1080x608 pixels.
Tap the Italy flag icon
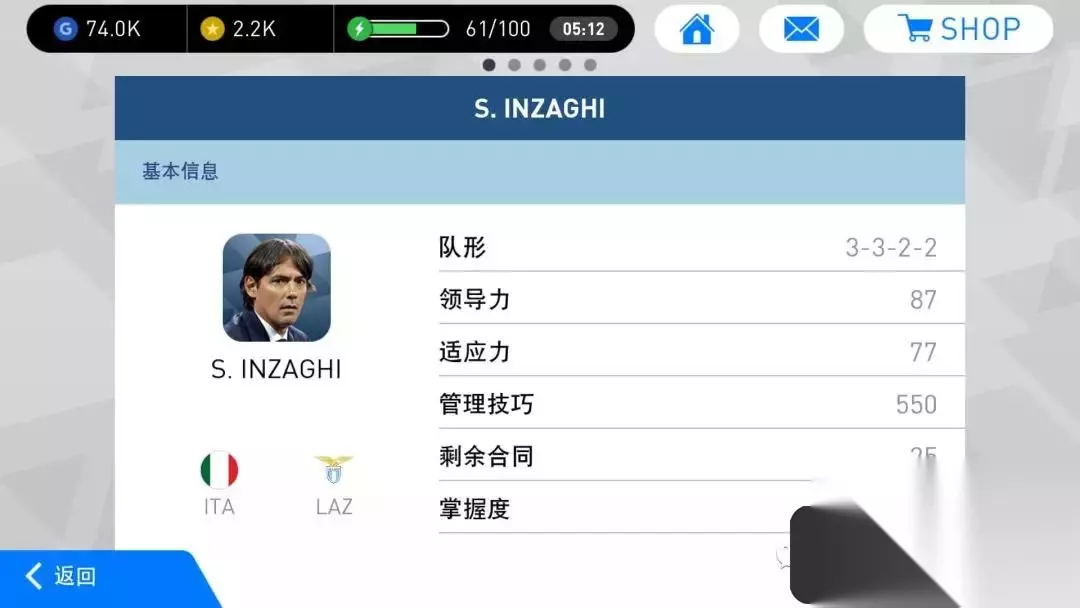pyautogui.click(x=219, y=470)
